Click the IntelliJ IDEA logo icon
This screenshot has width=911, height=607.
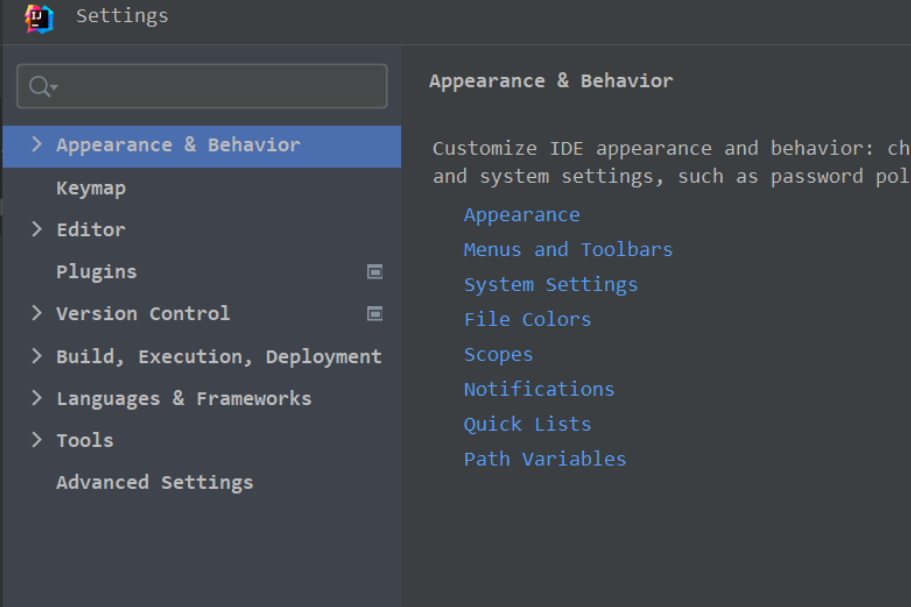point(39,17)
